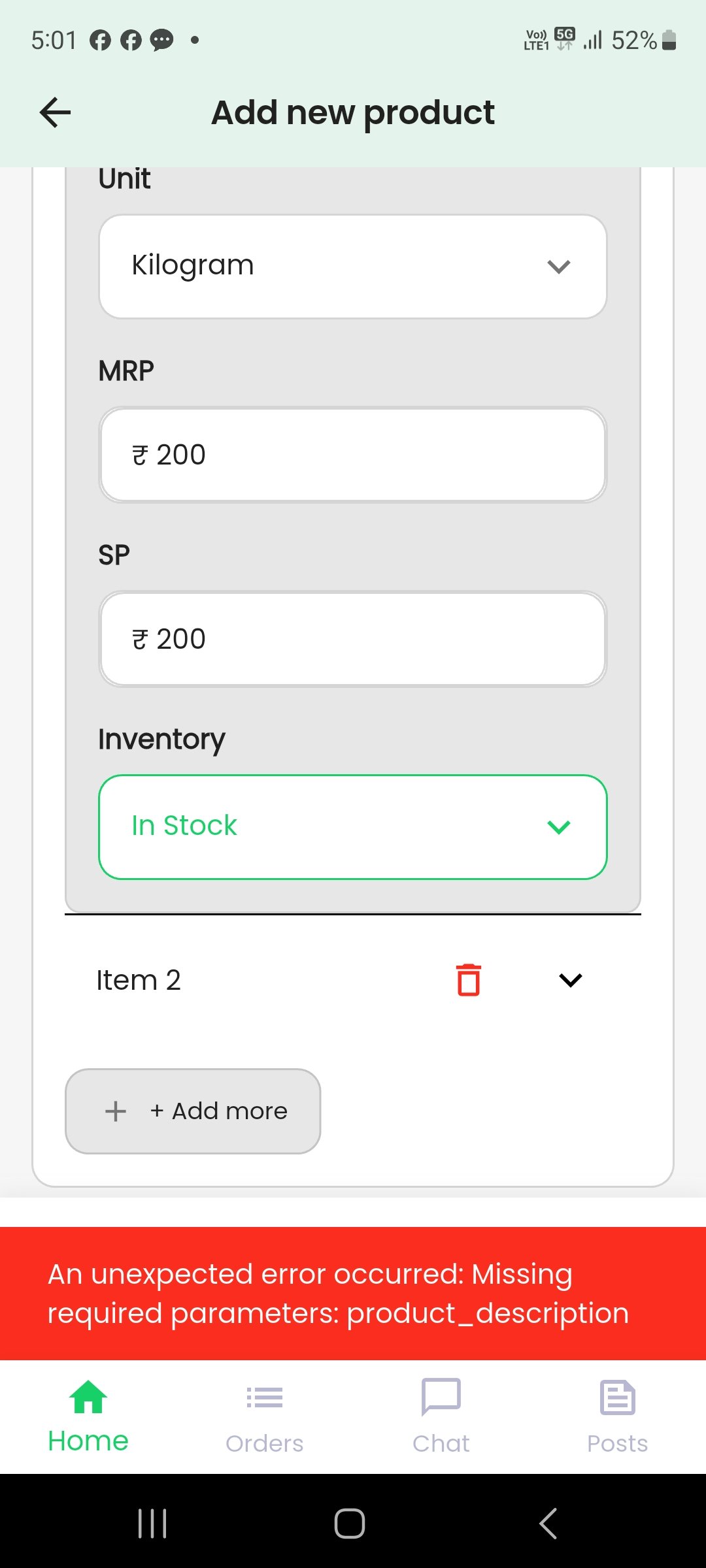
Task: Tap the Posts document icon
Action: tap(618, 1397)
